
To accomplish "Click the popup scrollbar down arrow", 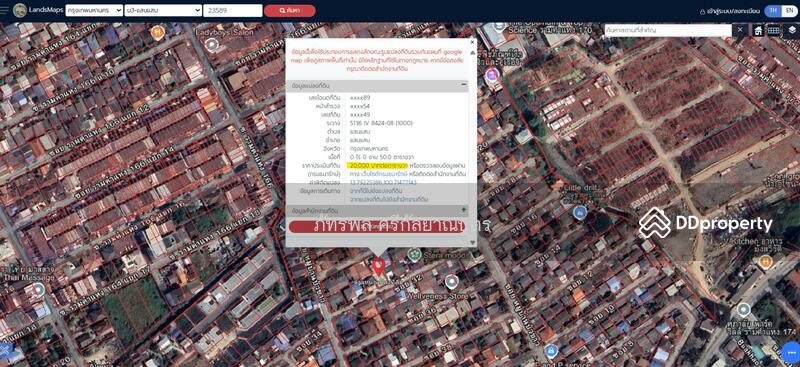I will click(472, 242).
